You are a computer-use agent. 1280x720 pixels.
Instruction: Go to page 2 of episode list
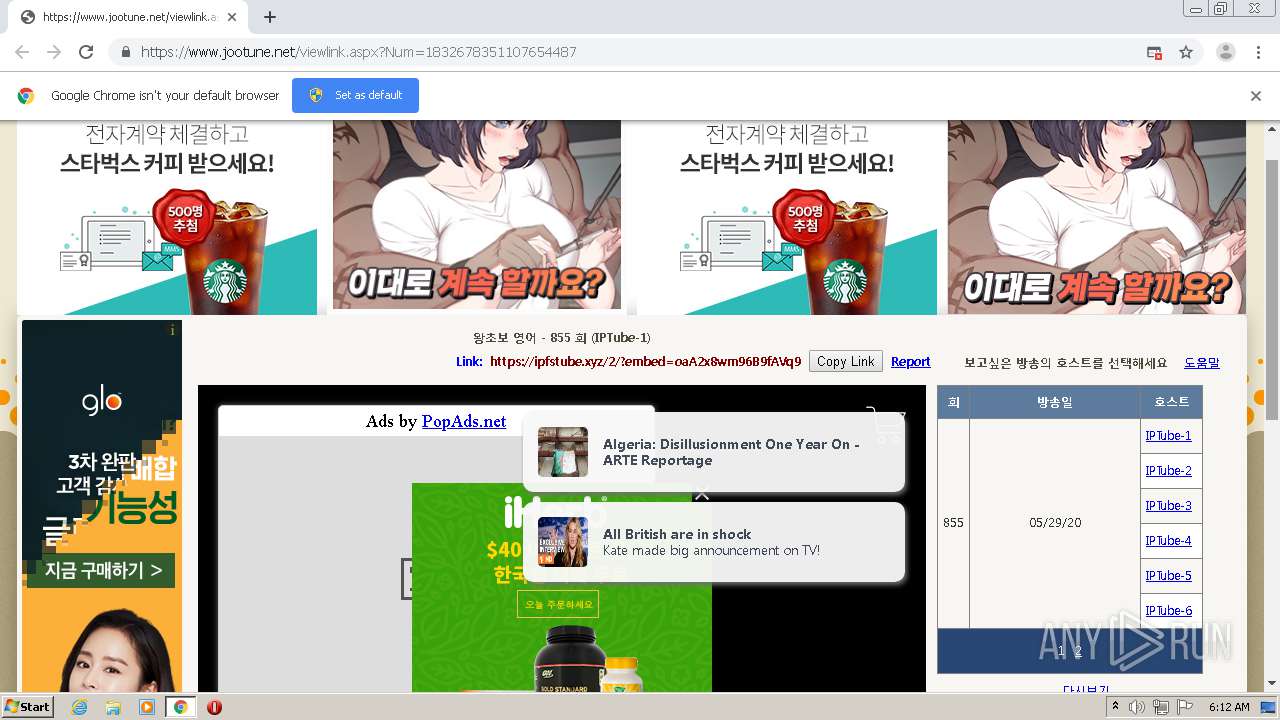pyautogui.click(x=1078, y=651)
